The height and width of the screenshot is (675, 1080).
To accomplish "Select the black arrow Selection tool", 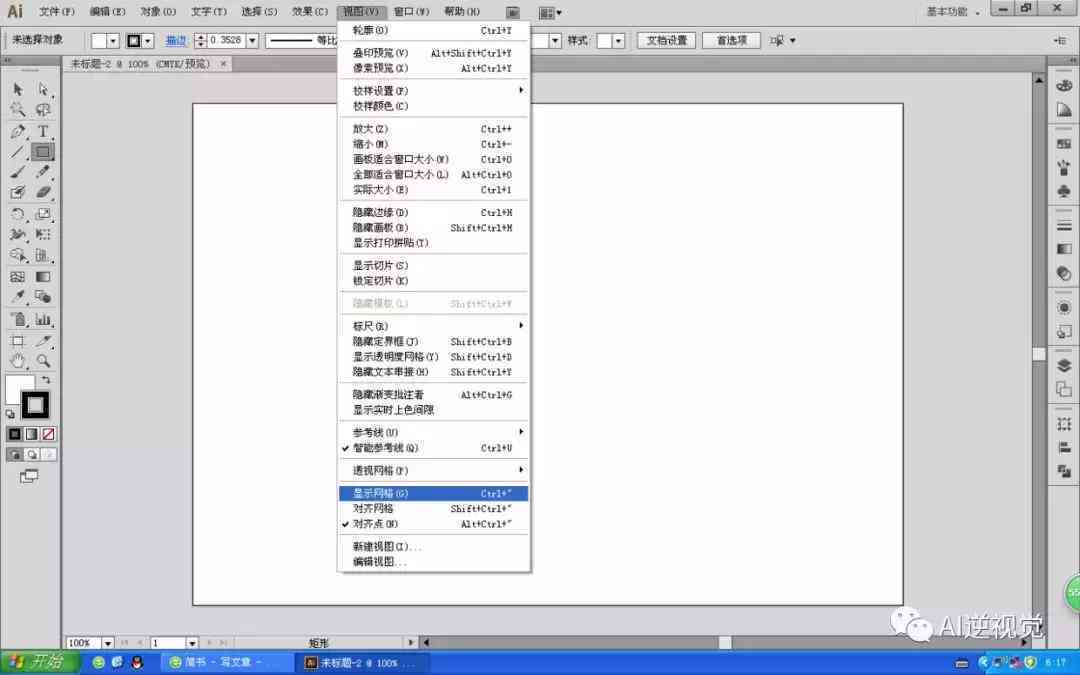I will [x=18, y=90].
